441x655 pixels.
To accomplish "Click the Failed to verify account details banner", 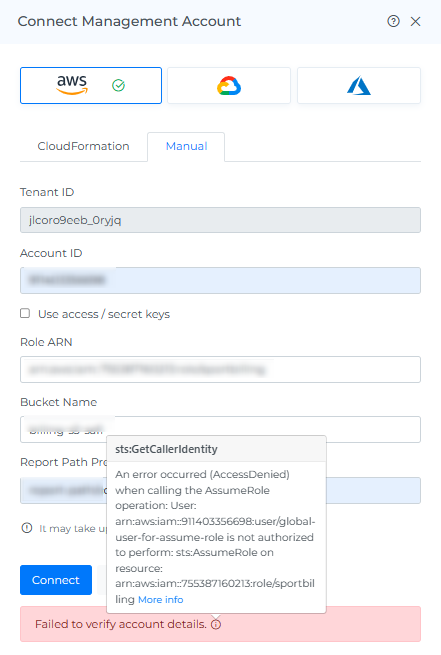I will click(220, 624).
